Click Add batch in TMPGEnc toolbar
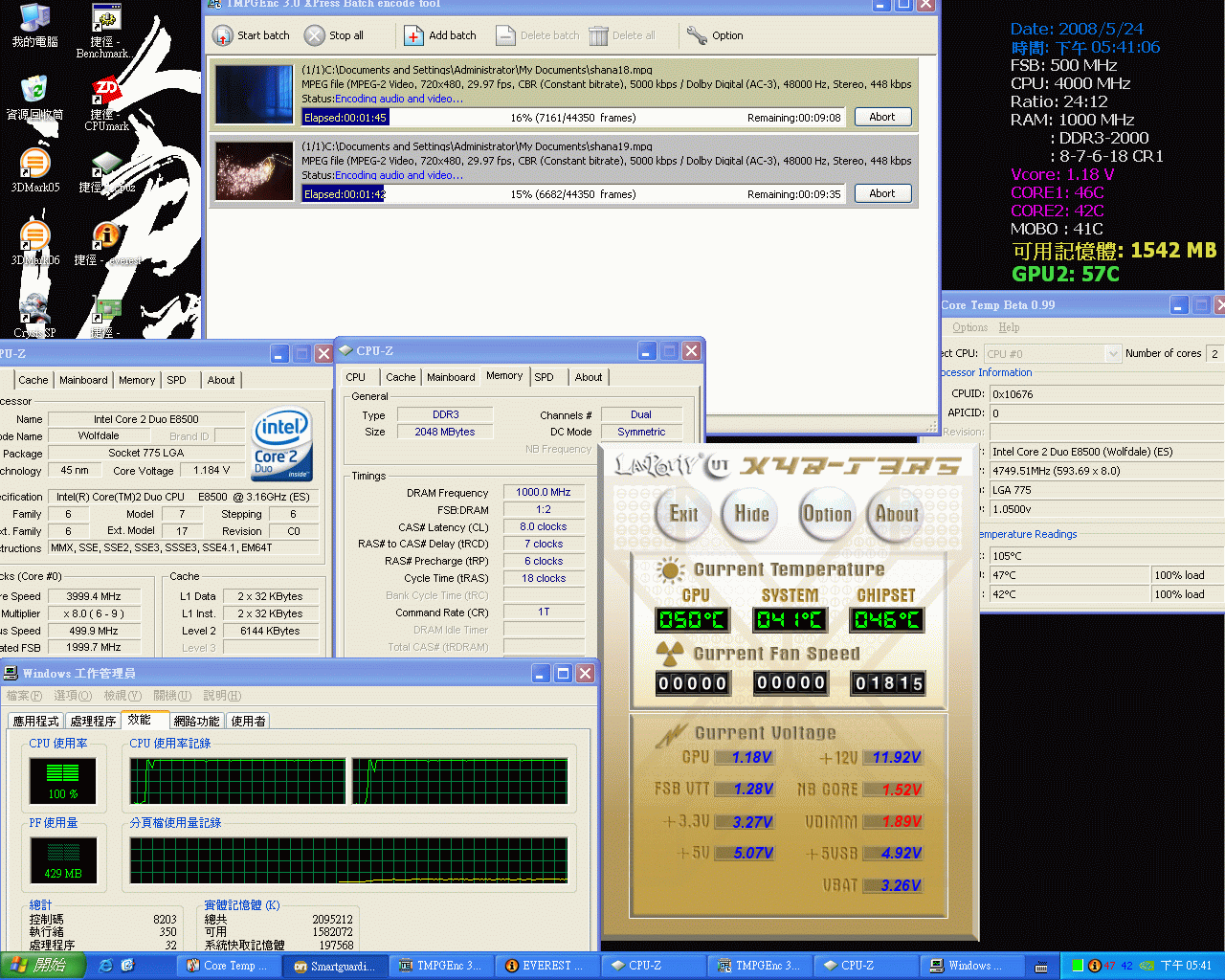Screen dimensions: 1225x980 coord(440,35)
